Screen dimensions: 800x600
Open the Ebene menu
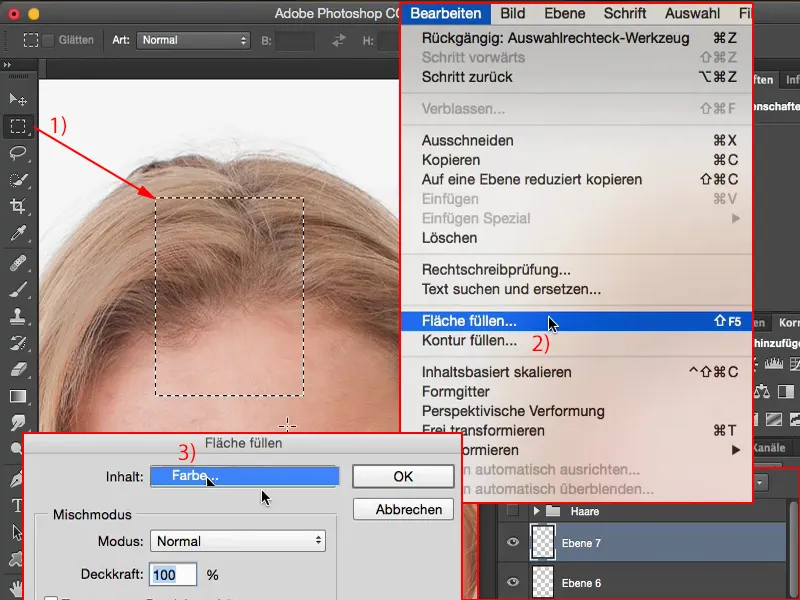[564, 13]
